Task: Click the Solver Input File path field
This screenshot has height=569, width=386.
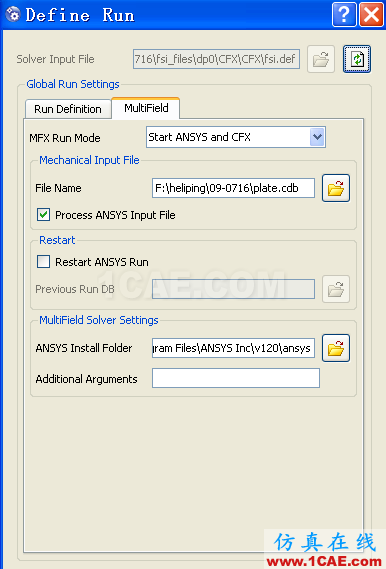Action: tap(216, 59)
